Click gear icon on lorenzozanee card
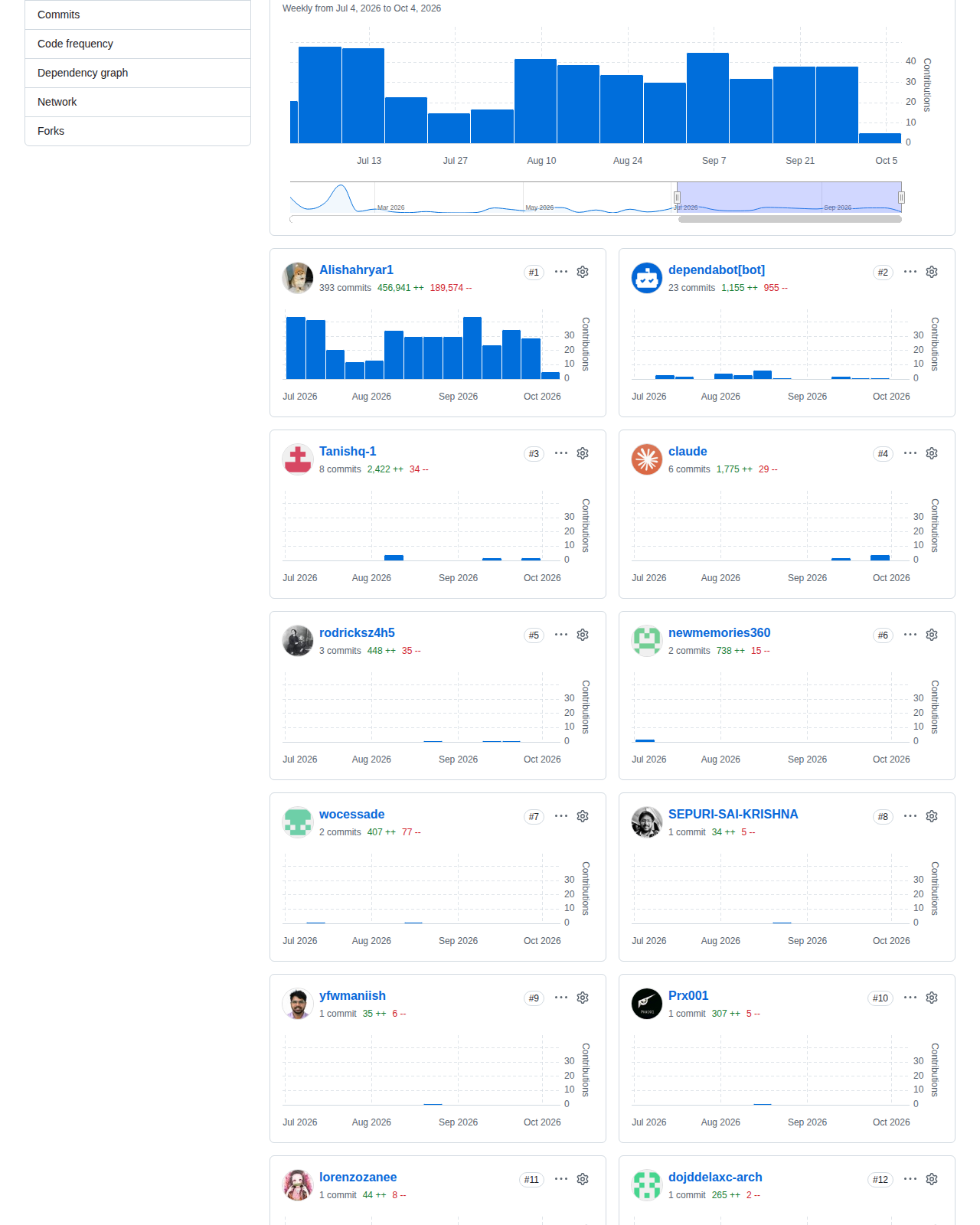 click(x=583, y=1179)
